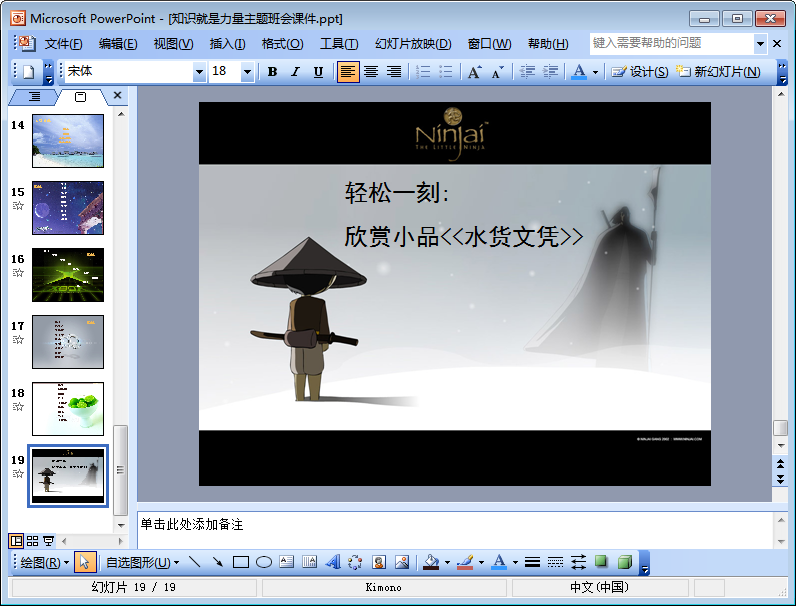Open font name dropdown 宋体
The image size is (796, 606).
click(200, 72)
